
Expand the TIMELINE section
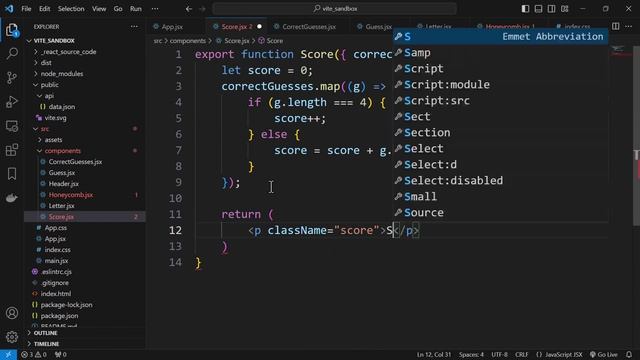(x=46, y=344)
